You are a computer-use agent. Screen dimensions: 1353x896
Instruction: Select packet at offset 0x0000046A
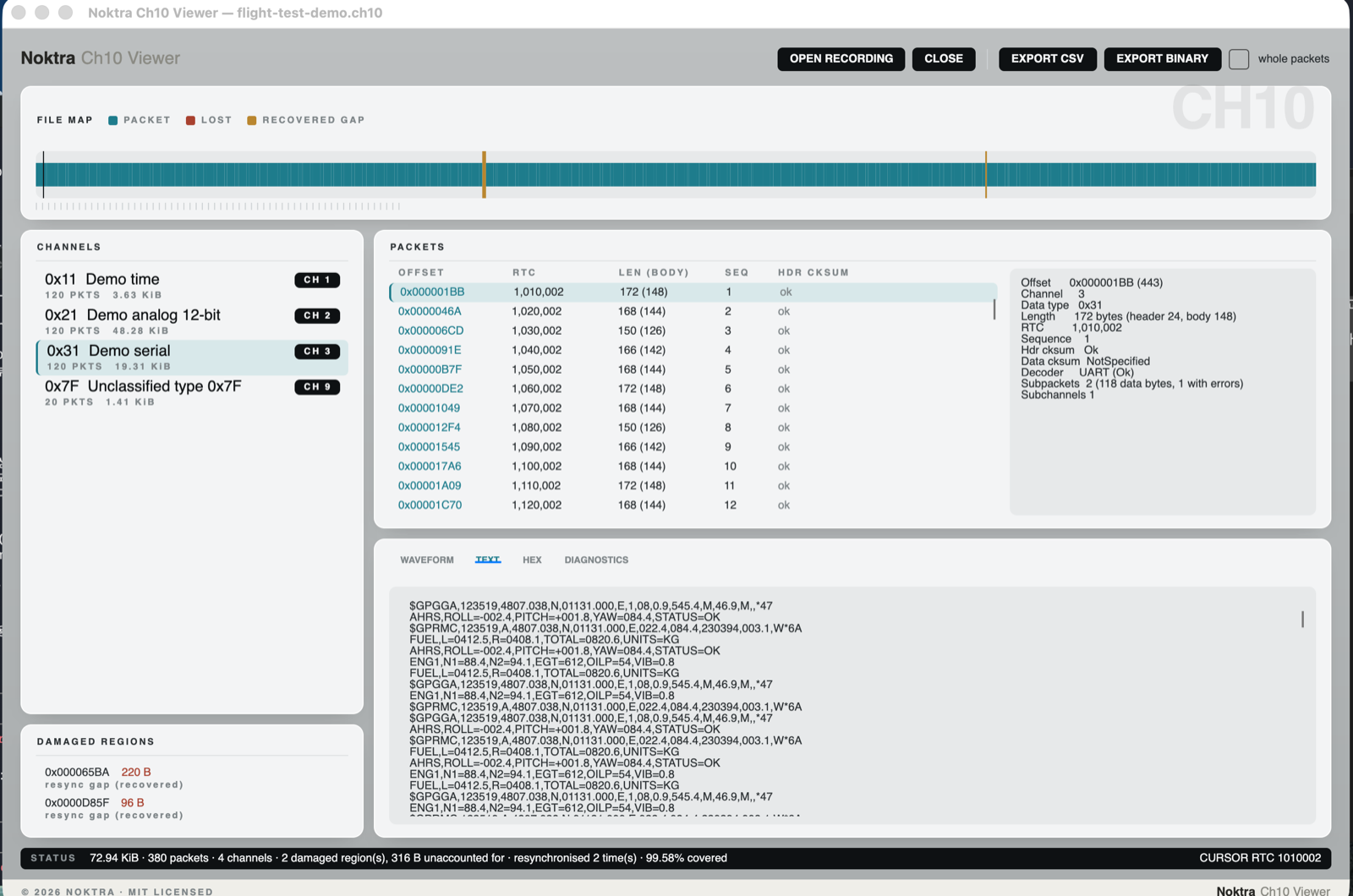point(693,311)
